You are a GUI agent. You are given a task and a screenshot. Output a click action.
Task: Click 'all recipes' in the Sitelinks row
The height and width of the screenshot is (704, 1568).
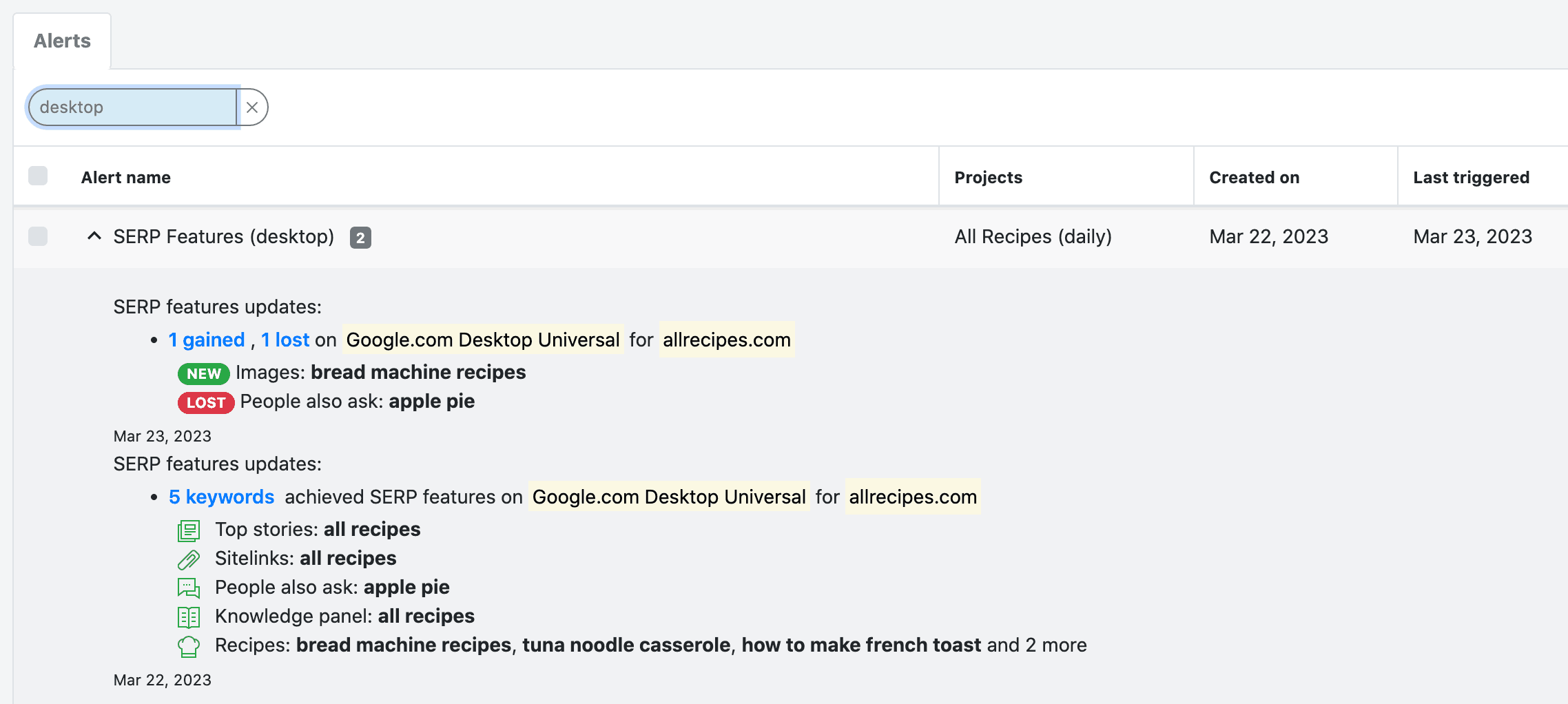[x=348, y=558]
